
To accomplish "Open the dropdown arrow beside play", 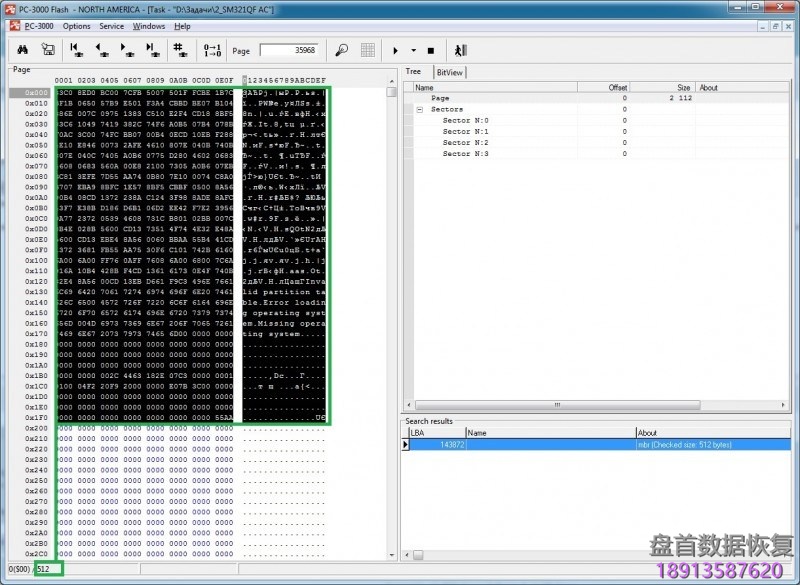I will point(413,50).
